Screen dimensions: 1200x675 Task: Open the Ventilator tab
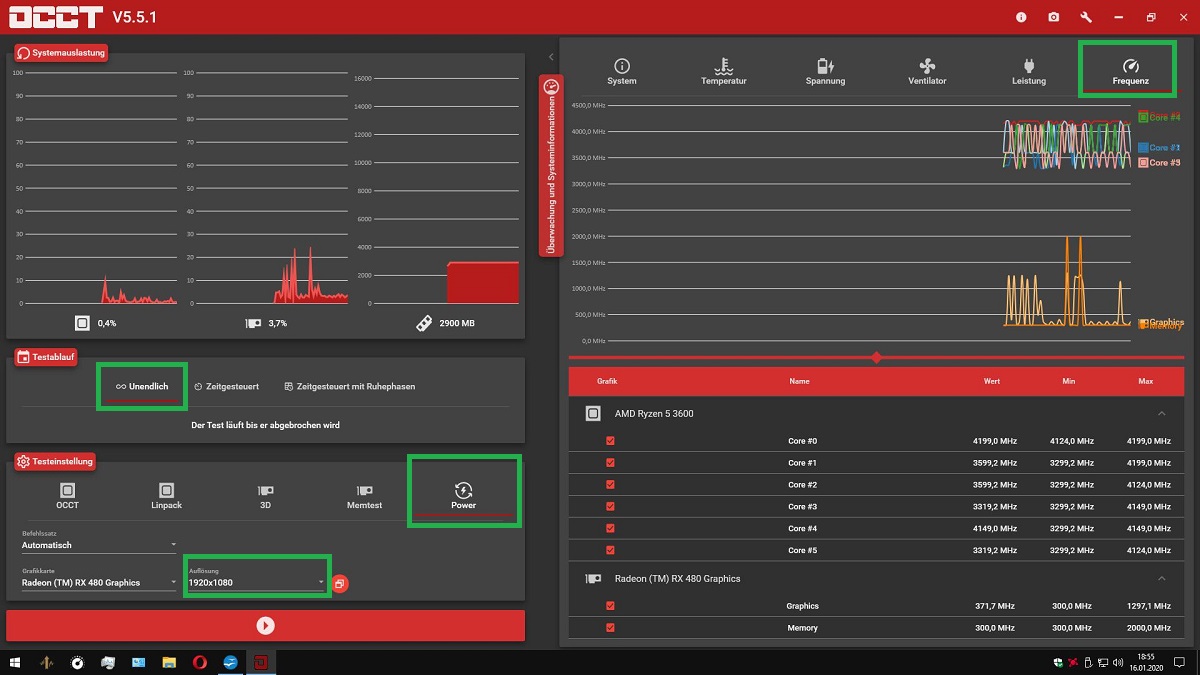click(927, 72)
